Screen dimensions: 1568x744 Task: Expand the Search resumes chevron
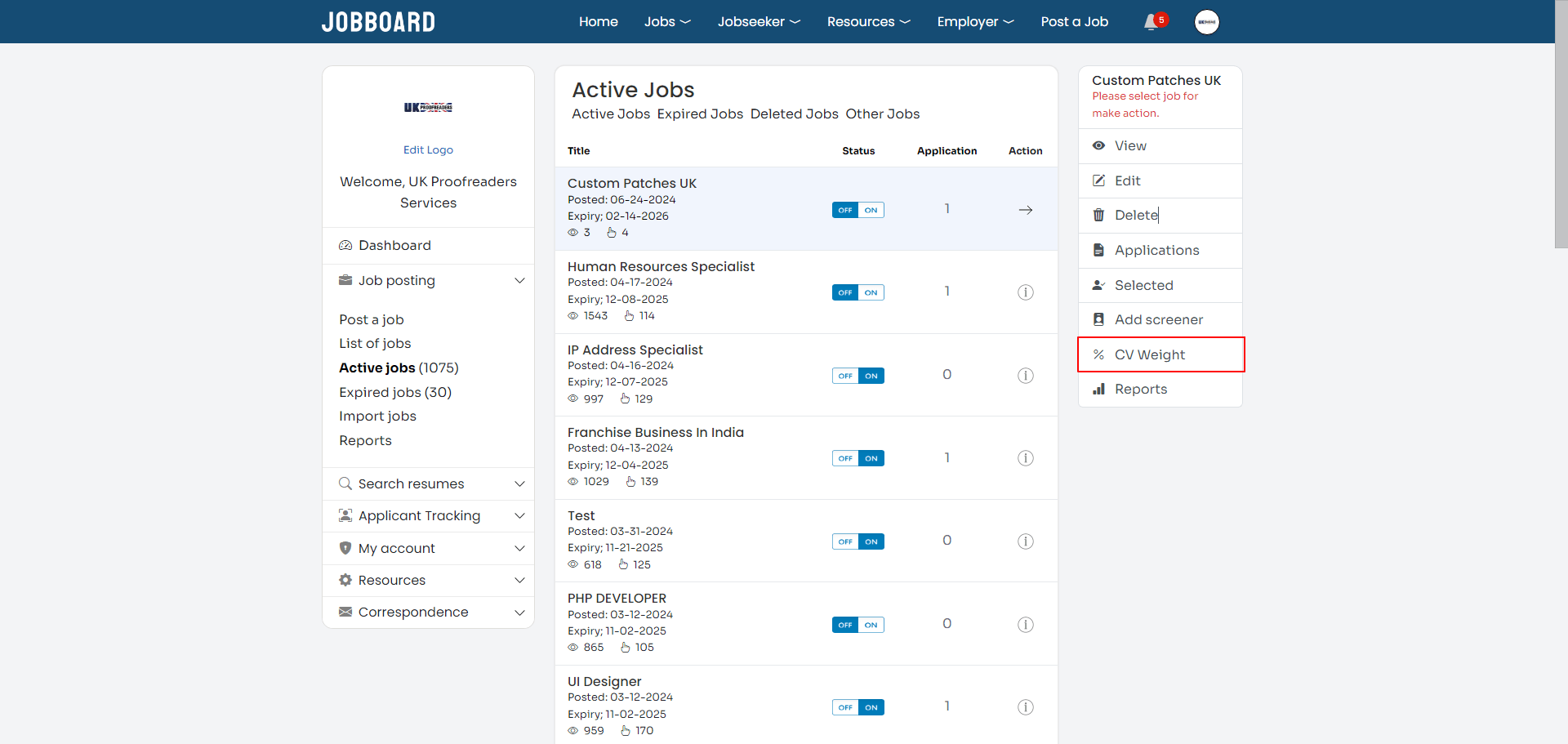coord(519,483)
